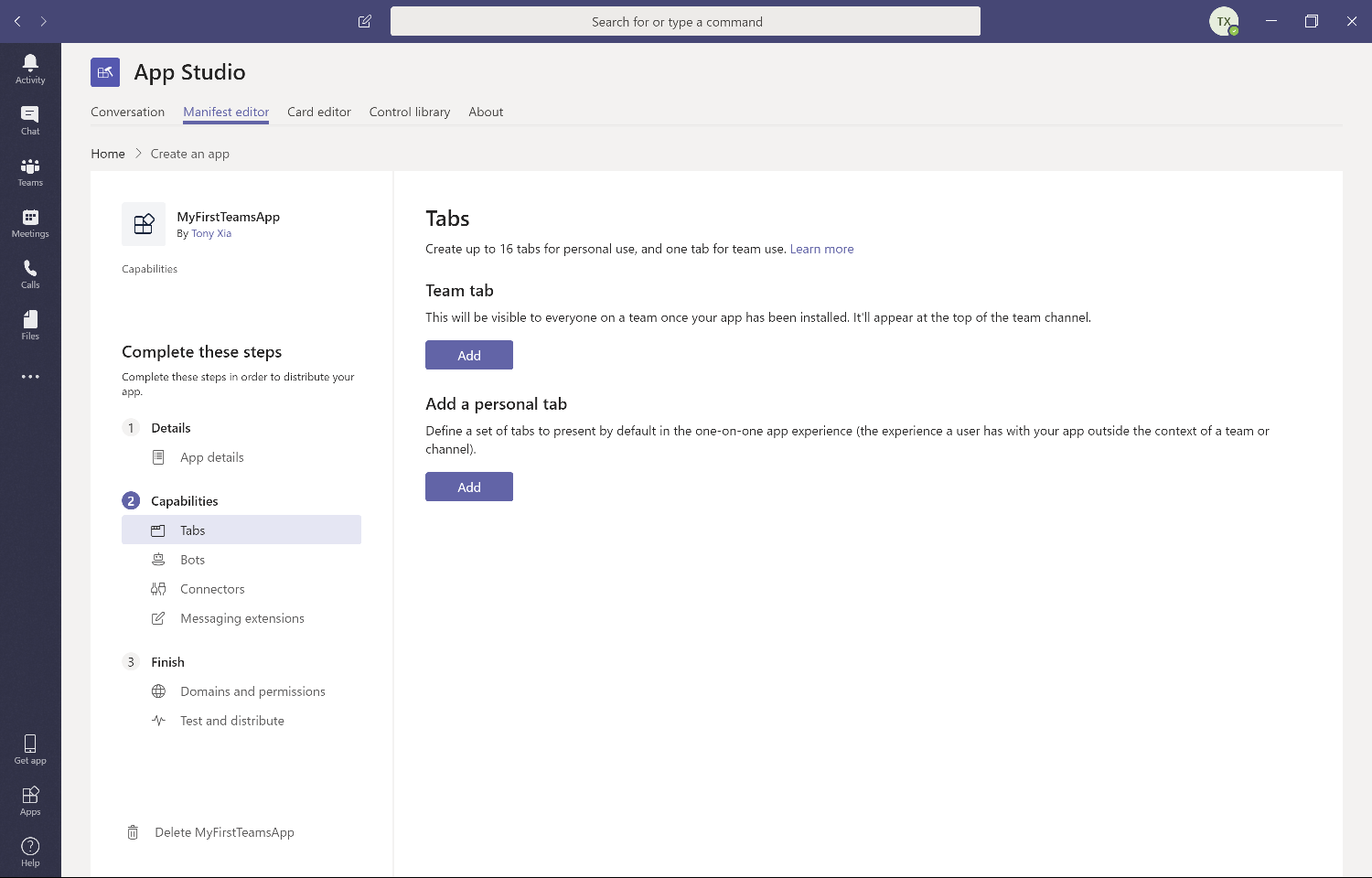Viewport: 1372px width, 878px height.
Task: Click the step 3 number badge
Action: pyautogui.click(x=131, y=662)
